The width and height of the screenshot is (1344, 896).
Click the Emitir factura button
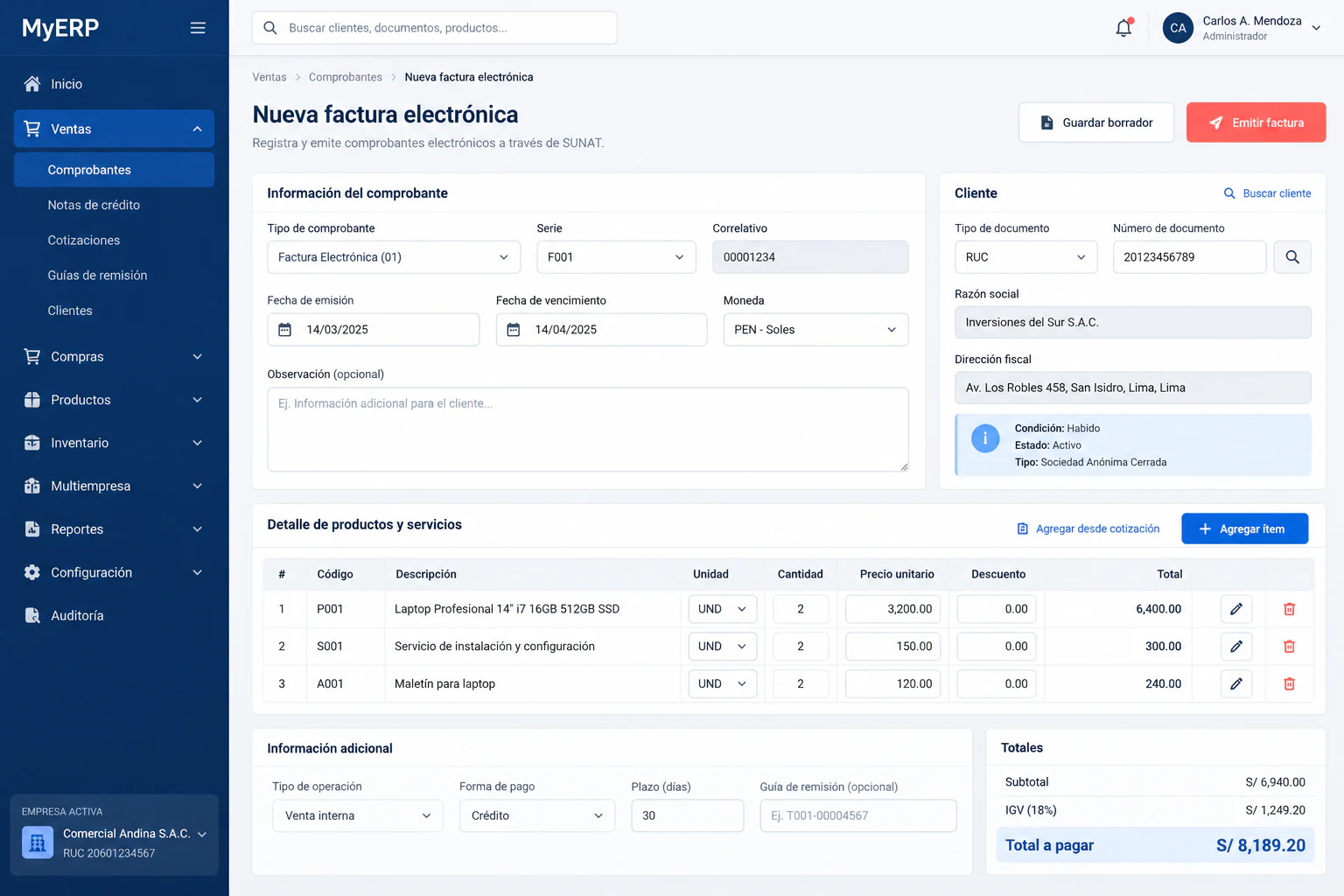click(x=1256, y=122)
